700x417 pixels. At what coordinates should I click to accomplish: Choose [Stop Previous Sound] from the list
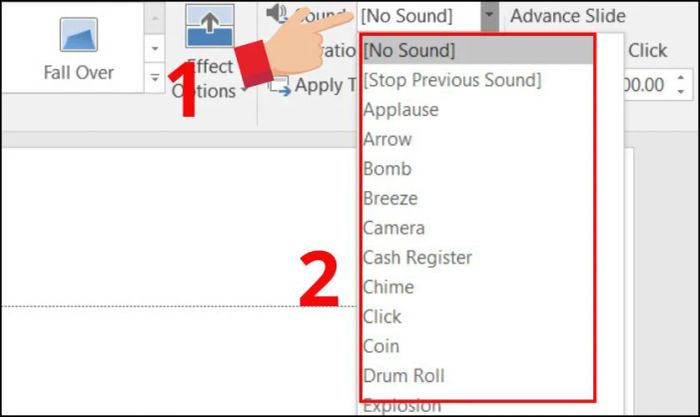(x=477, y=80)
